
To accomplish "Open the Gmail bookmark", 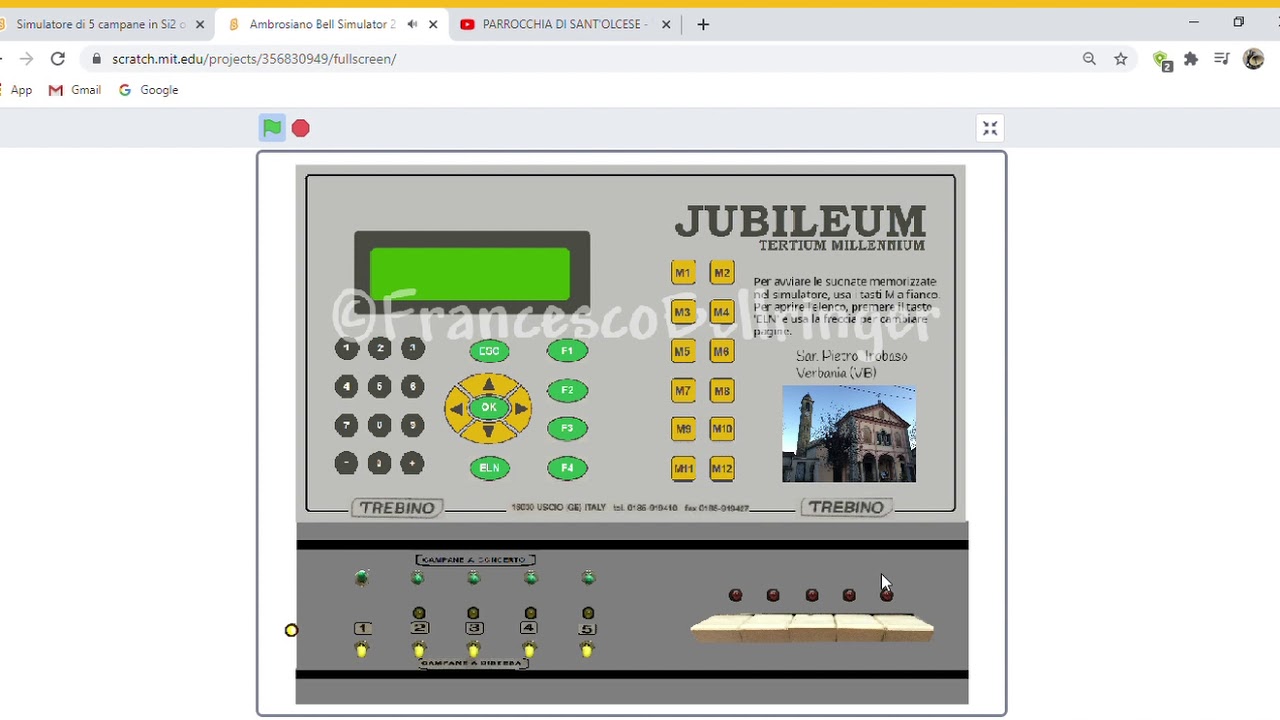I will [75, 90].
